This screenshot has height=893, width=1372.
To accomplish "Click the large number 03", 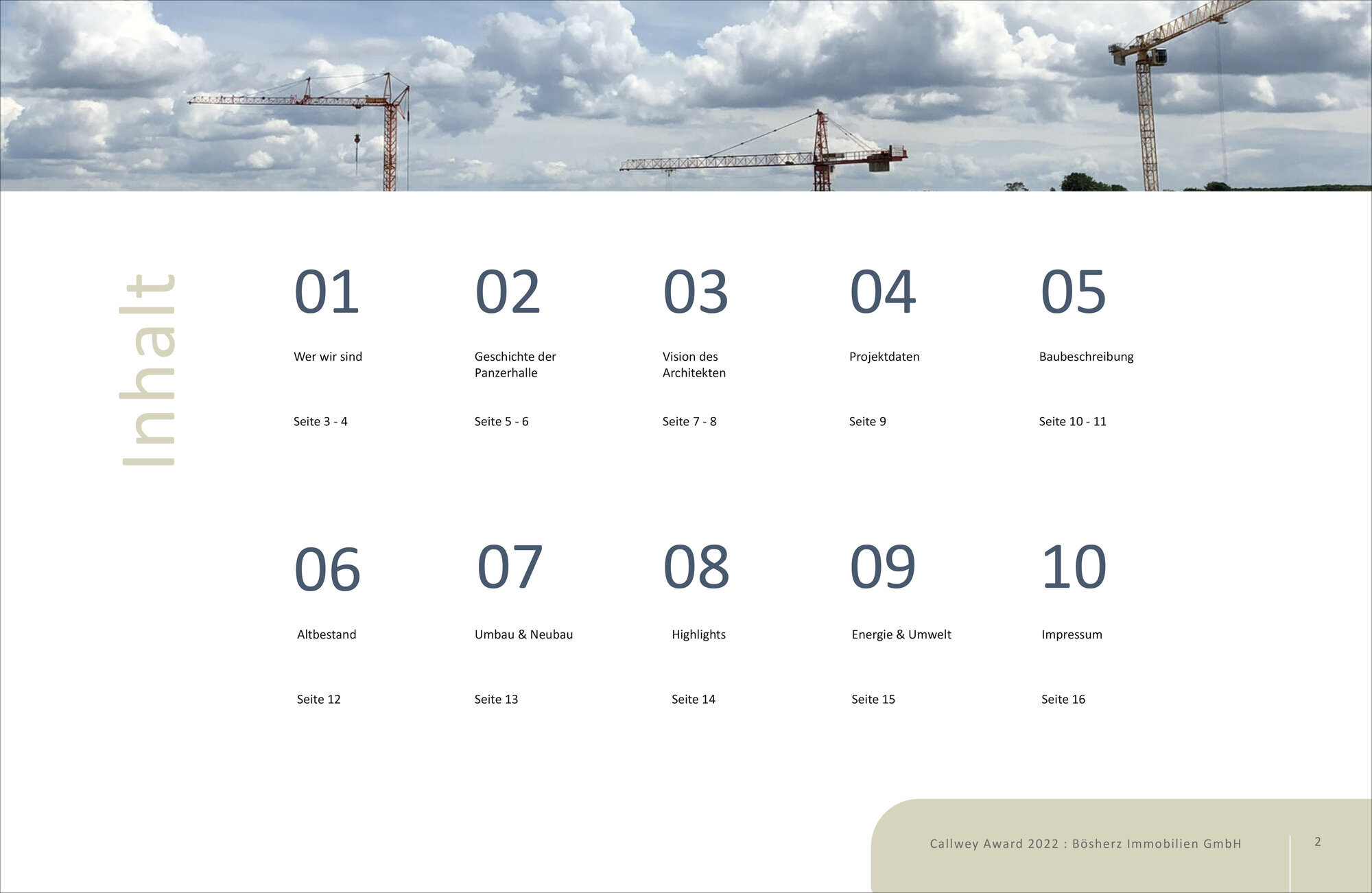I will pyautogui.click(x=696, y=292).
